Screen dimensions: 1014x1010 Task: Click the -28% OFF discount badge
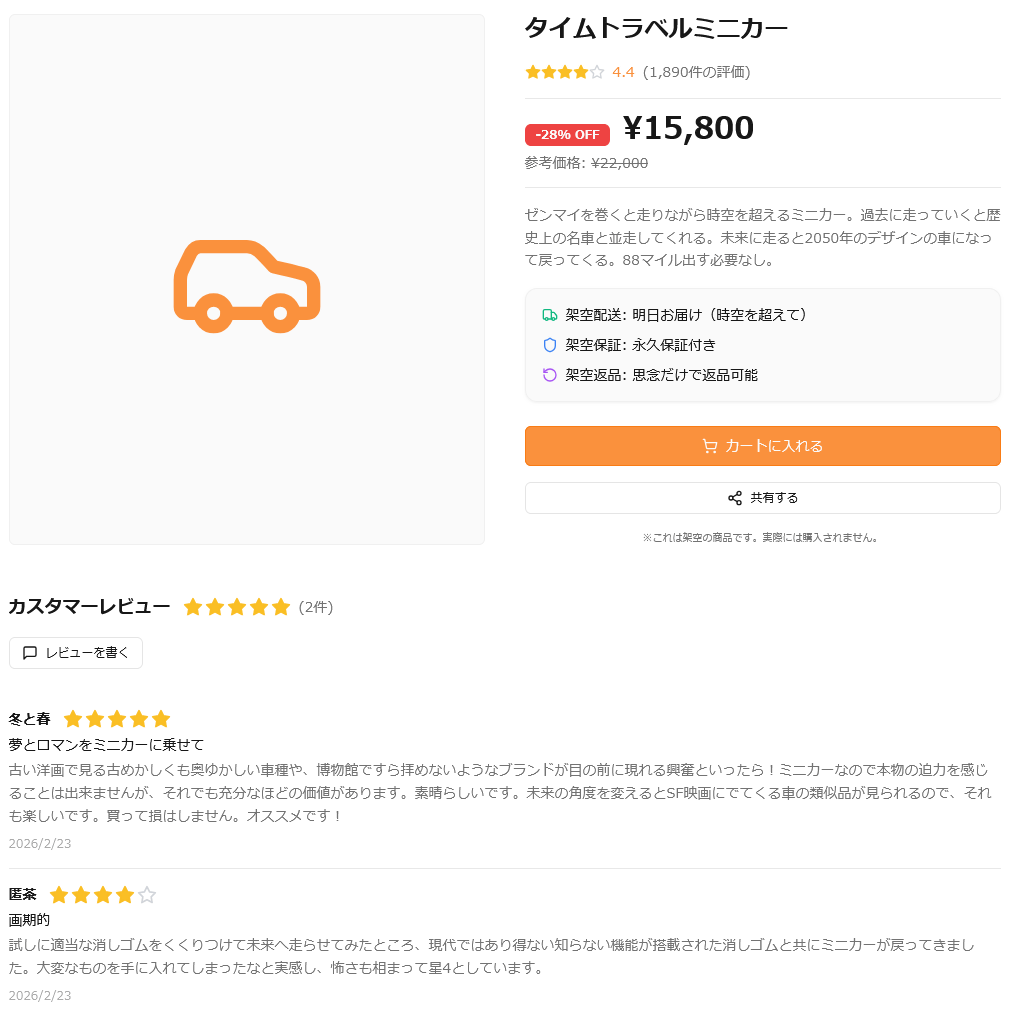567,135
